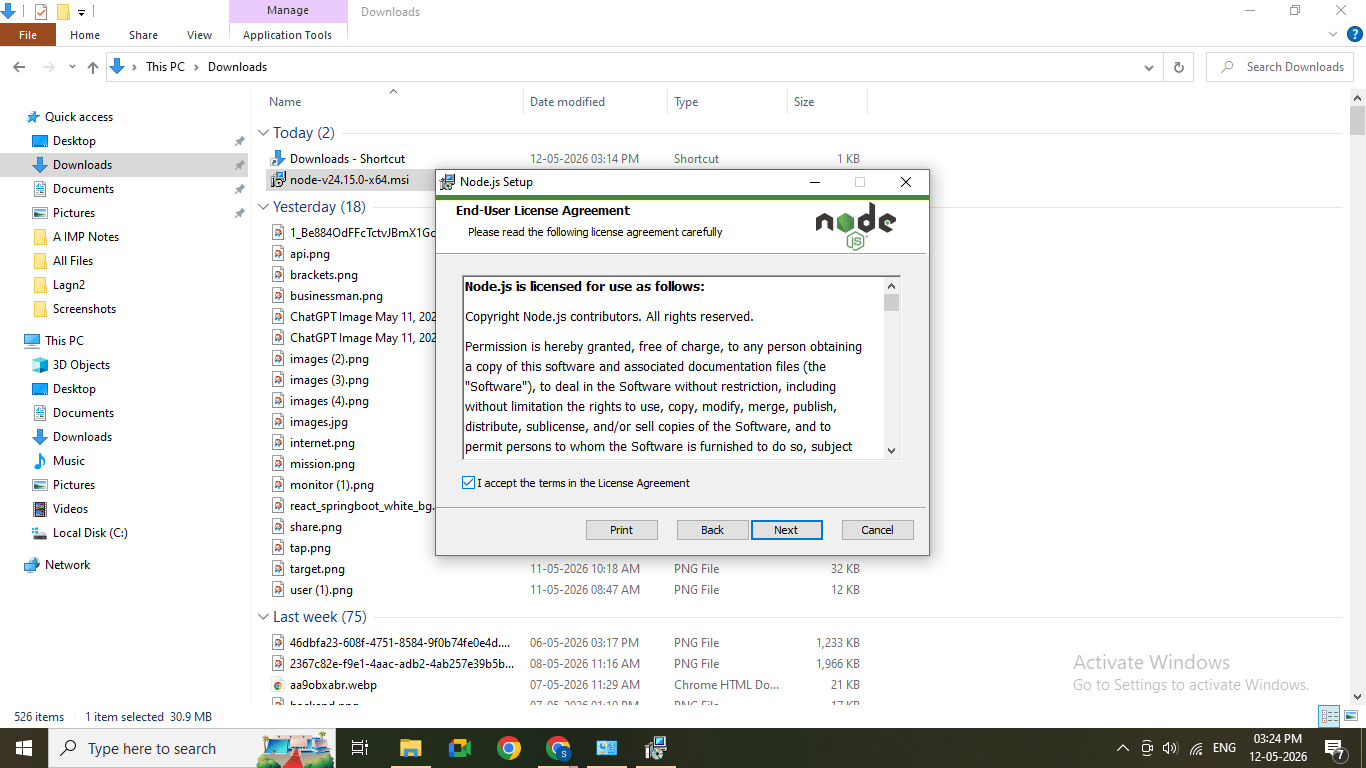Screen dimensions: 1366x768
Task: Open File Explorer taskbar icon
Action: (x=411, y=748)
